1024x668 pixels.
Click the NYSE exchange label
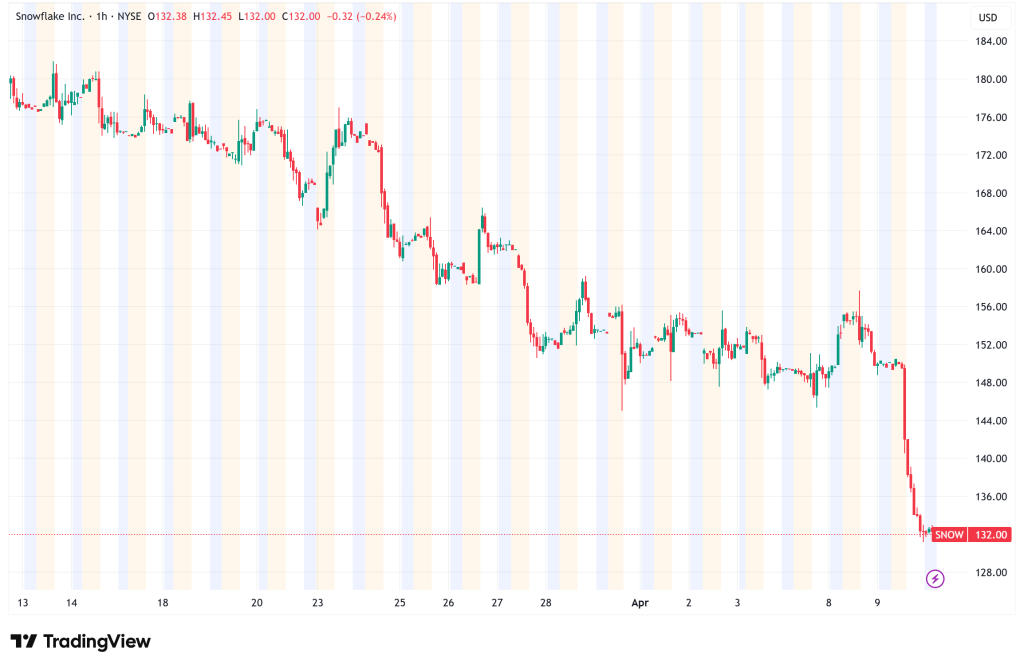click(x=128, y=17)
